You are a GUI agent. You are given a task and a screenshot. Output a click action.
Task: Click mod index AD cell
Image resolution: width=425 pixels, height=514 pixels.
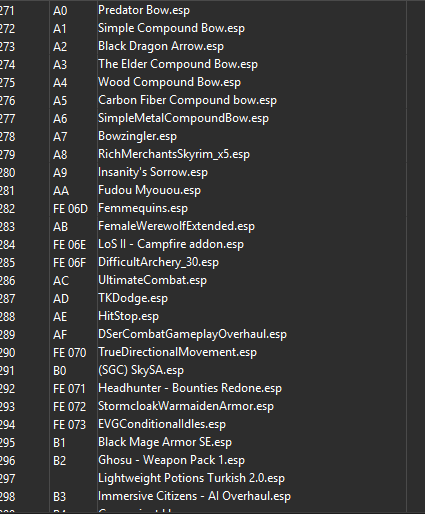[61, 299]
